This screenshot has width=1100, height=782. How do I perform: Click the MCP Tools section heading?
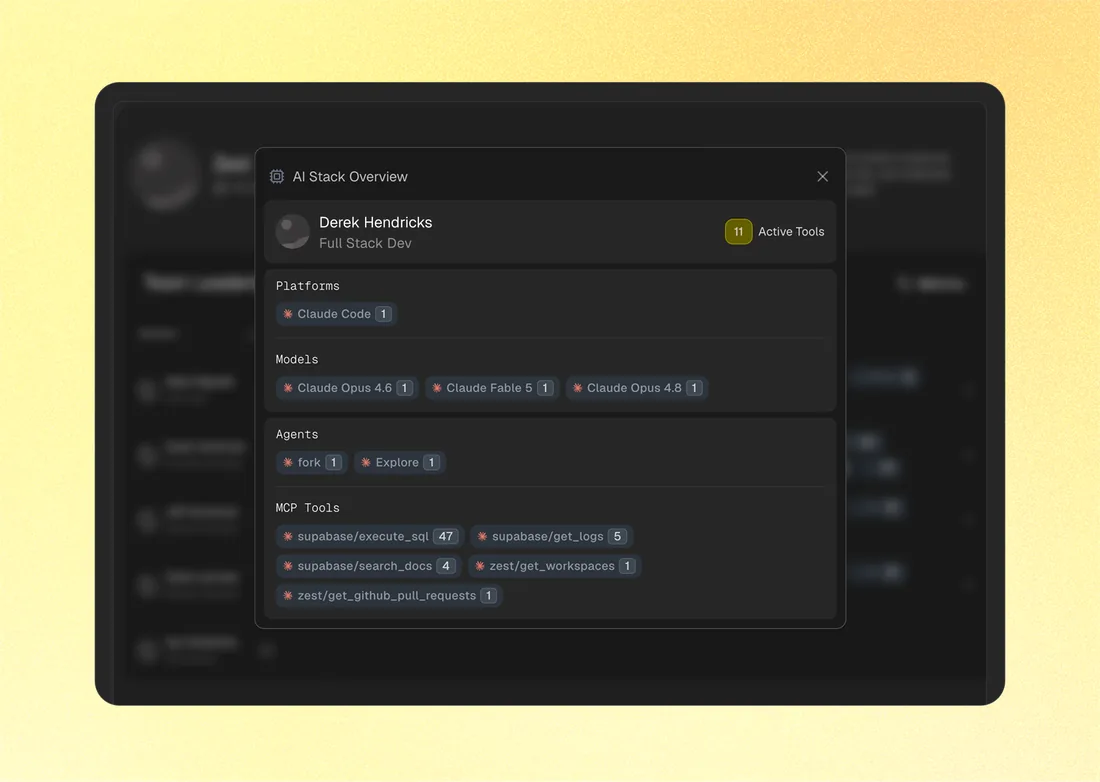pos(307,508)
